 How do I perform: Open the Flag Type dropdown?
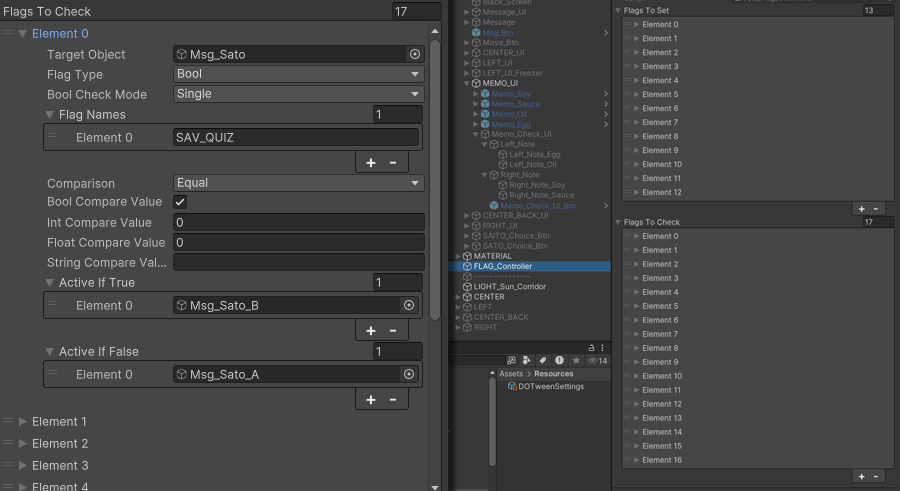click(298, 74)
